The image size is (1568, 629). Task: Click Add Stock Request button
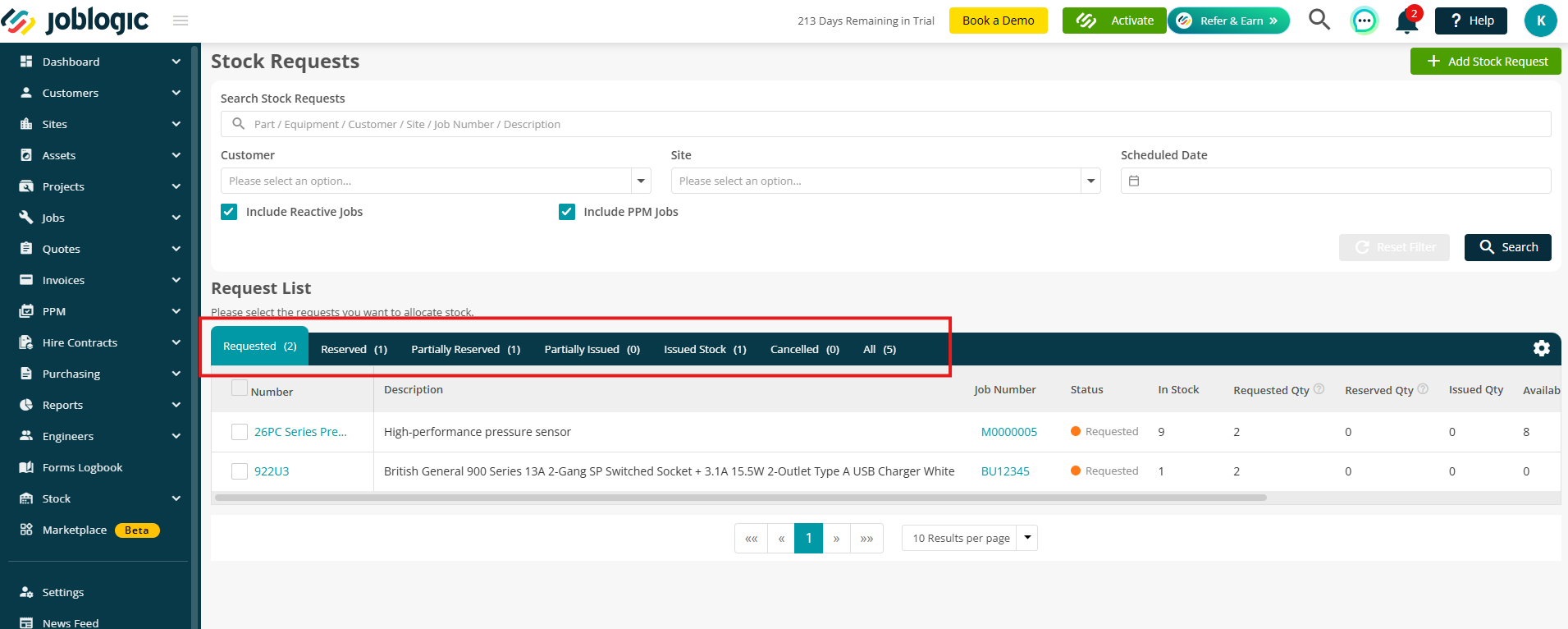(x=1485, y=62)
